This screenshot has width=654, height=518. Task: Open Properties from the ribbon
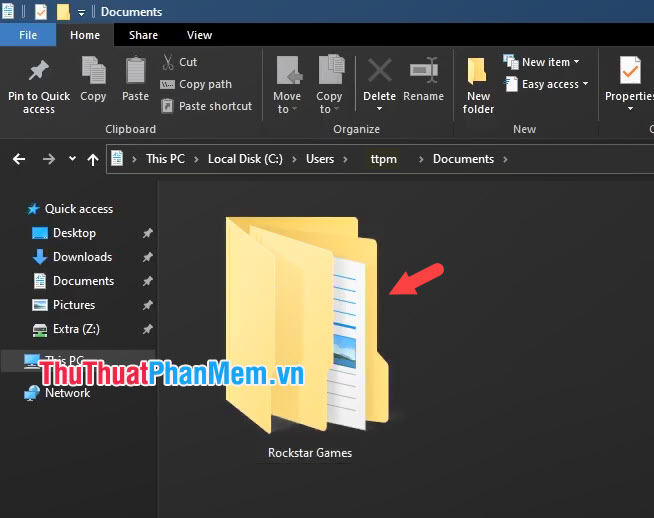(x=630, y=83)
